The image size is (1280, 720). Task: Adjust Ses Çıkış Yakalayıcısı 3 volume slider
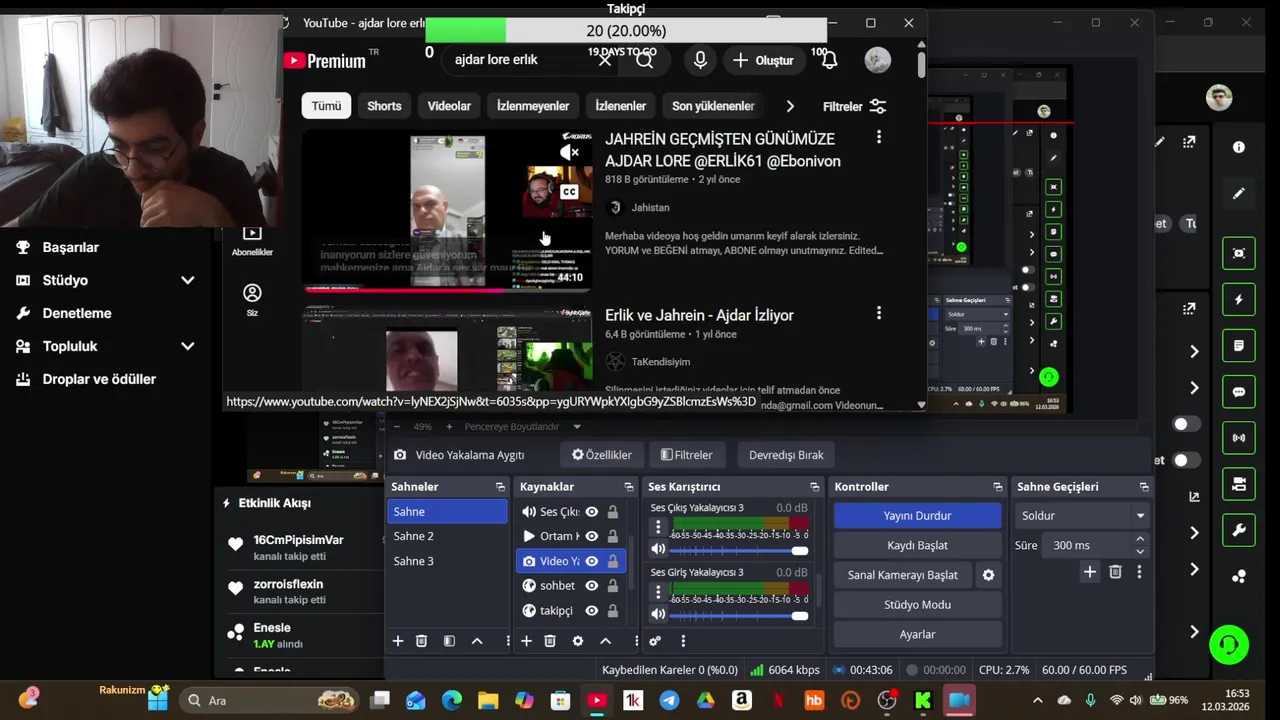pyautogui.click(x=739, y=550)
